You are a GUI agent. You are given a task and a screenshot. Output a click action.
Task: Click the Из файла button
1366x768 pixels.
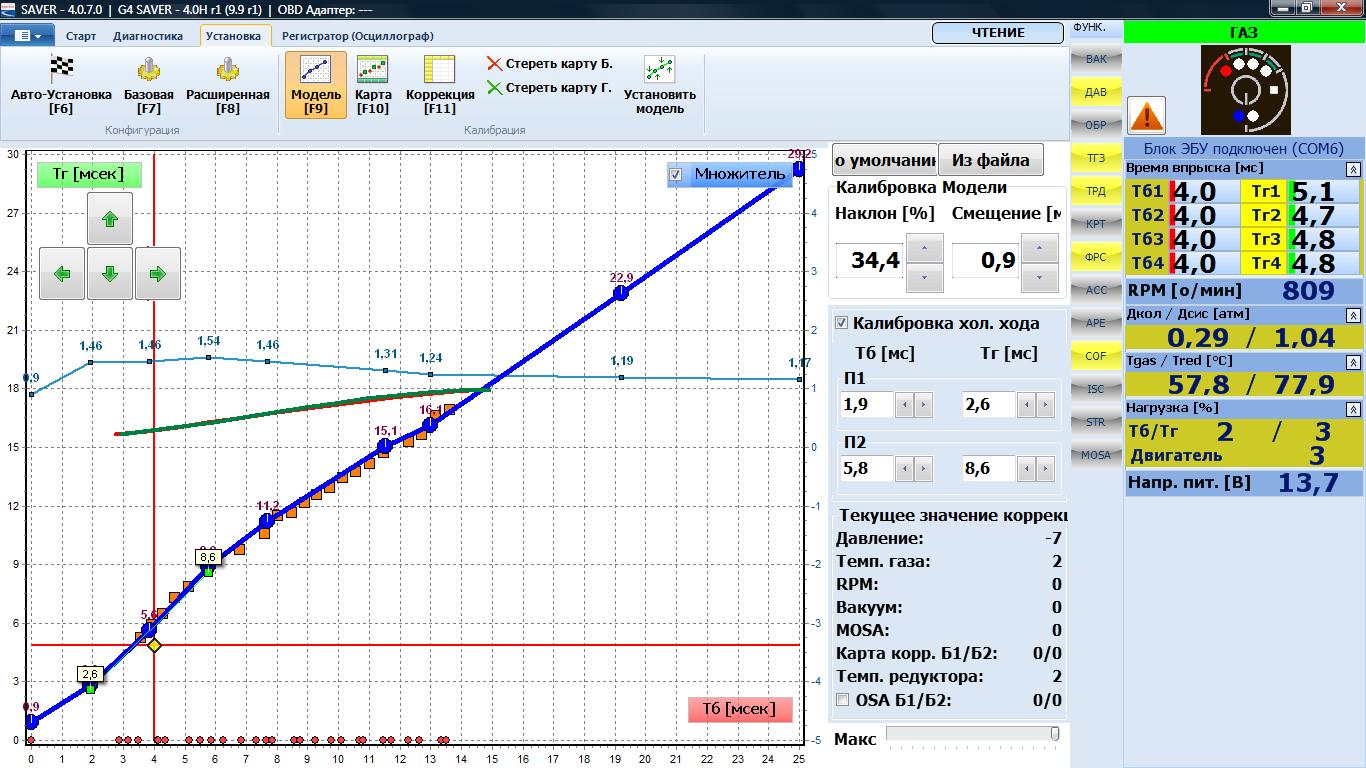[990, 160]
